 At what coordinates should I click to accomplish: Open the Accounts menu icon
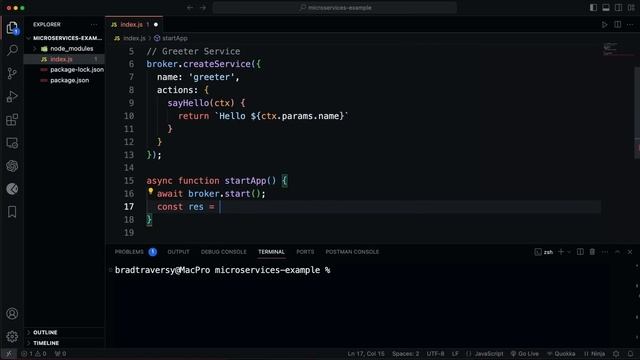coord(12,313)
